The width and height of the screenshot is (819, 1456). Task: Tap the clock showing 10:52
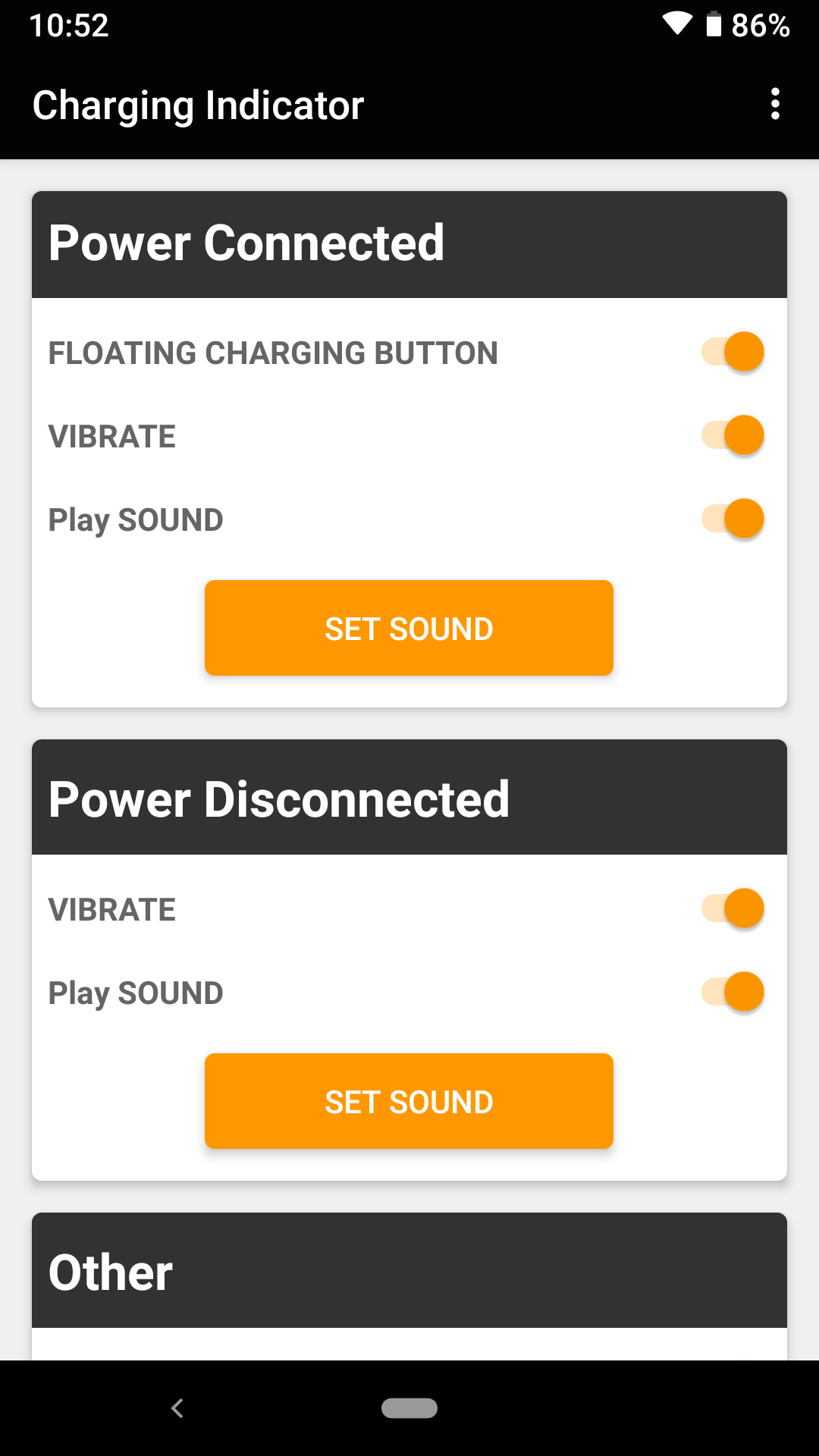click(69, 25)
